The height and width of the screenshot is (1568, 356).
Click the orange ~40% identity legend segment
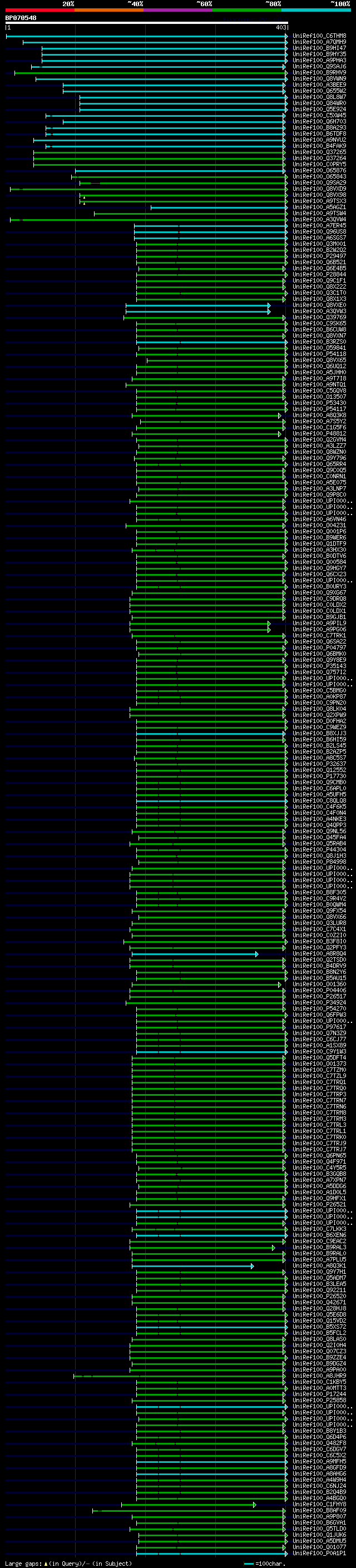coord(109,10)
